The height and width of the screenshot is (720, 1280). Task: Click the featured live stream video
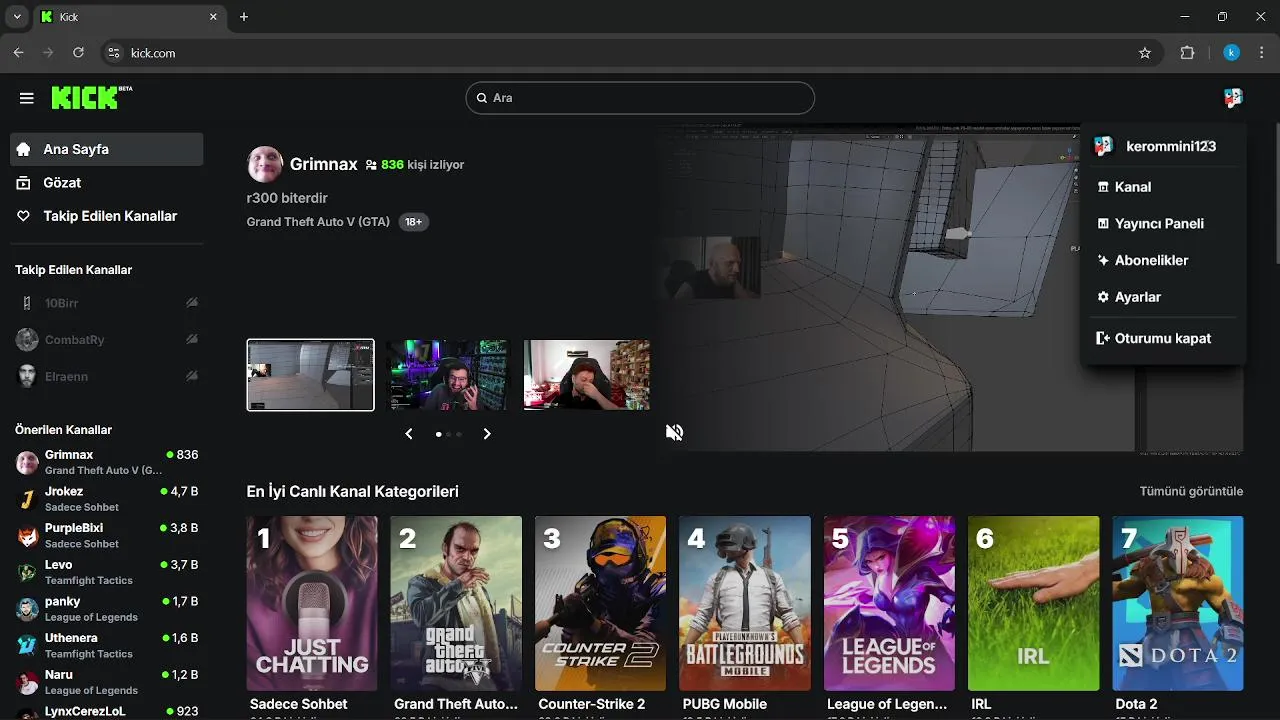[x=950, y=288]
